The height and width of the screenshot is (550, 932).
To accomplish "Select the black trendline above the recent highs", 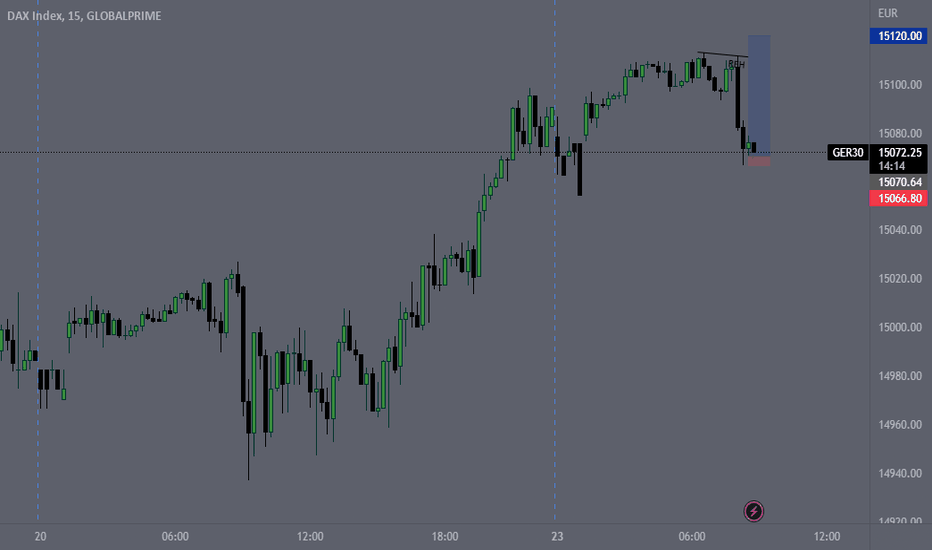I will coord(723,55).
